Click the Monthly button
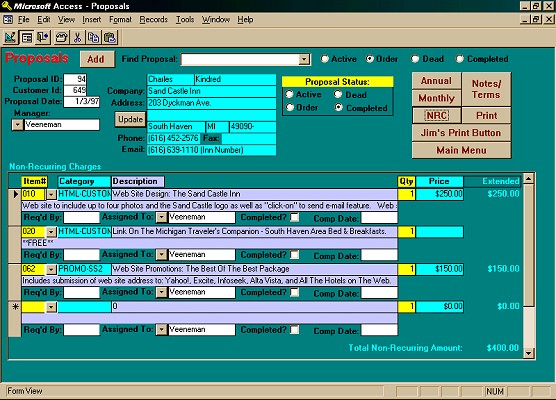The width and height of the screenshot is (556, 400). [x=437, y=98]
